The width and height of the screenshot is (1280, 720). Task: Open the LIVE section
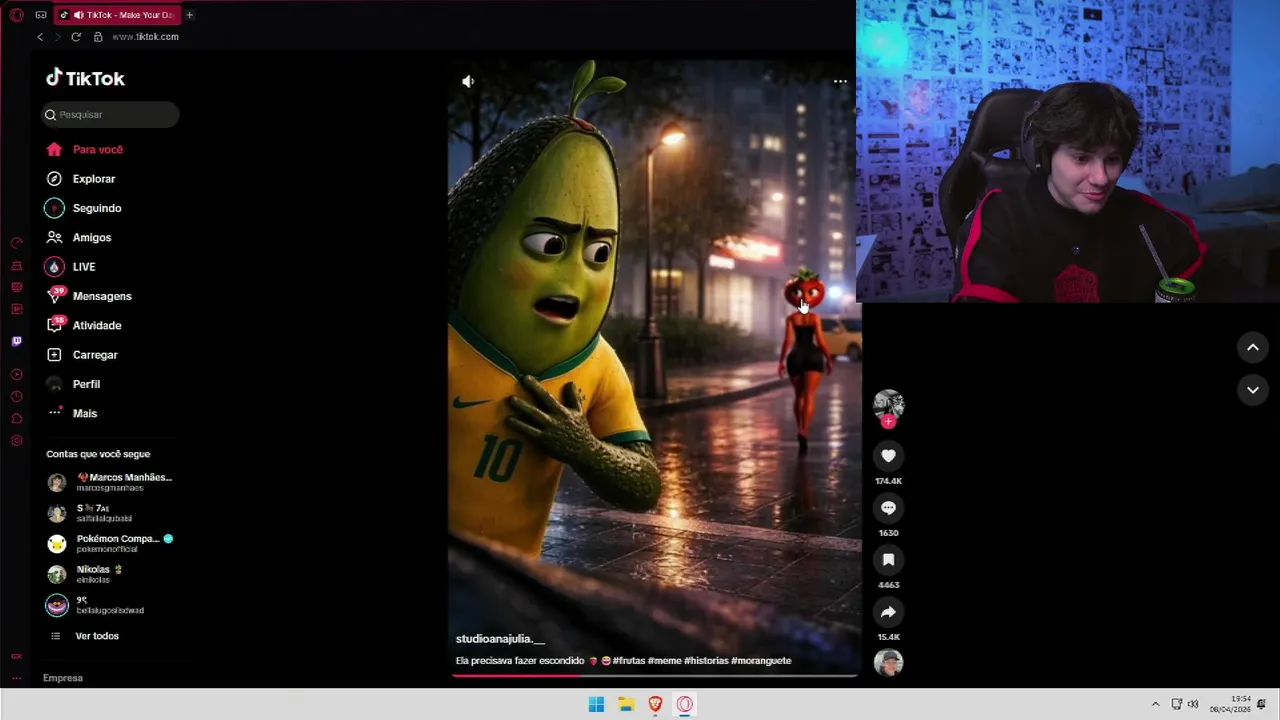[x=71, y=267]
